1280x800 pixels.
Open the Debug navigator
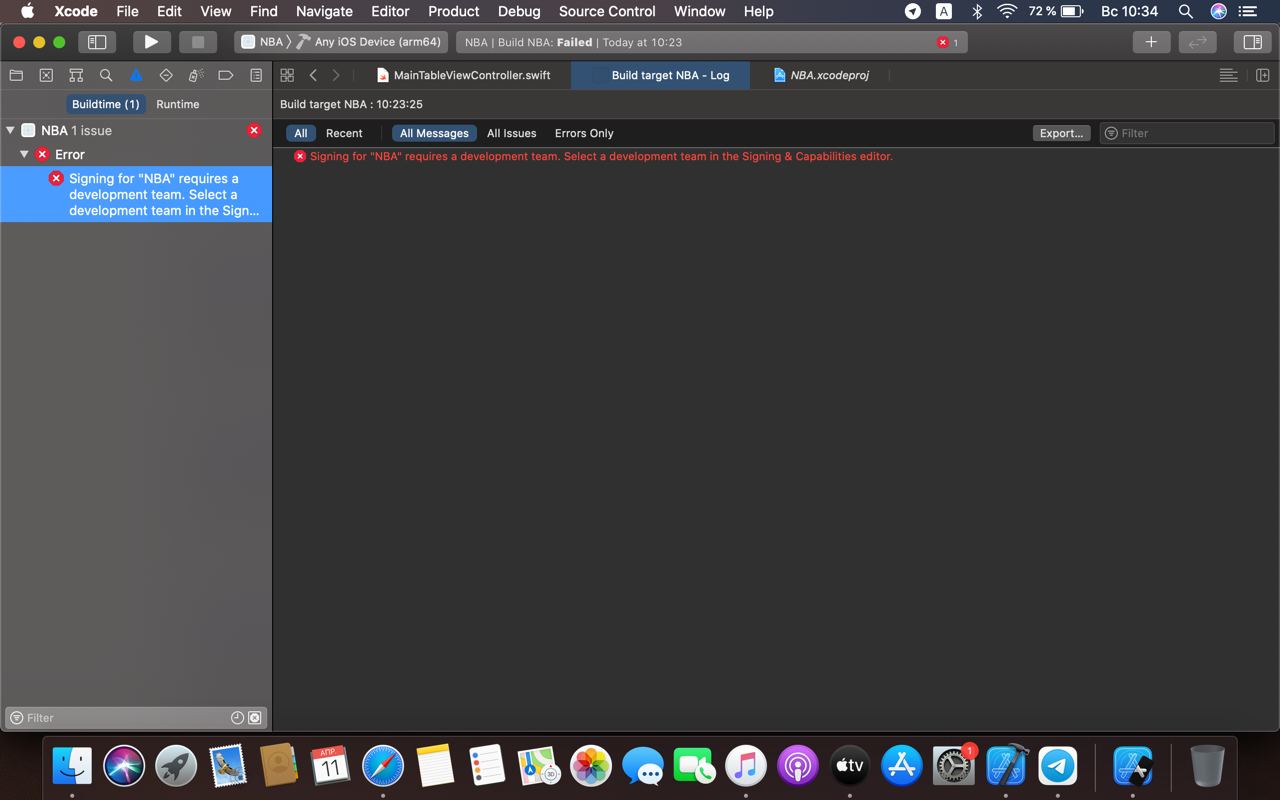pyautogui.click(x=196, y=75)
